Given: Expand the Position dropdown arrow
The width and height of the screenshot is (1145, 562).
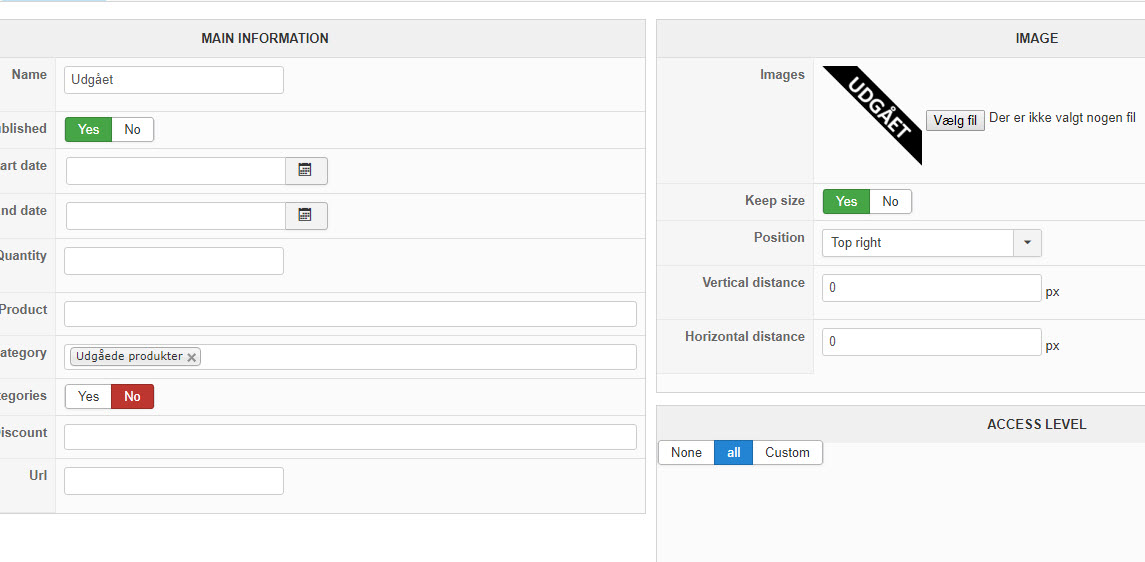Looking at the screenshot, I should tap(1028, 243).
